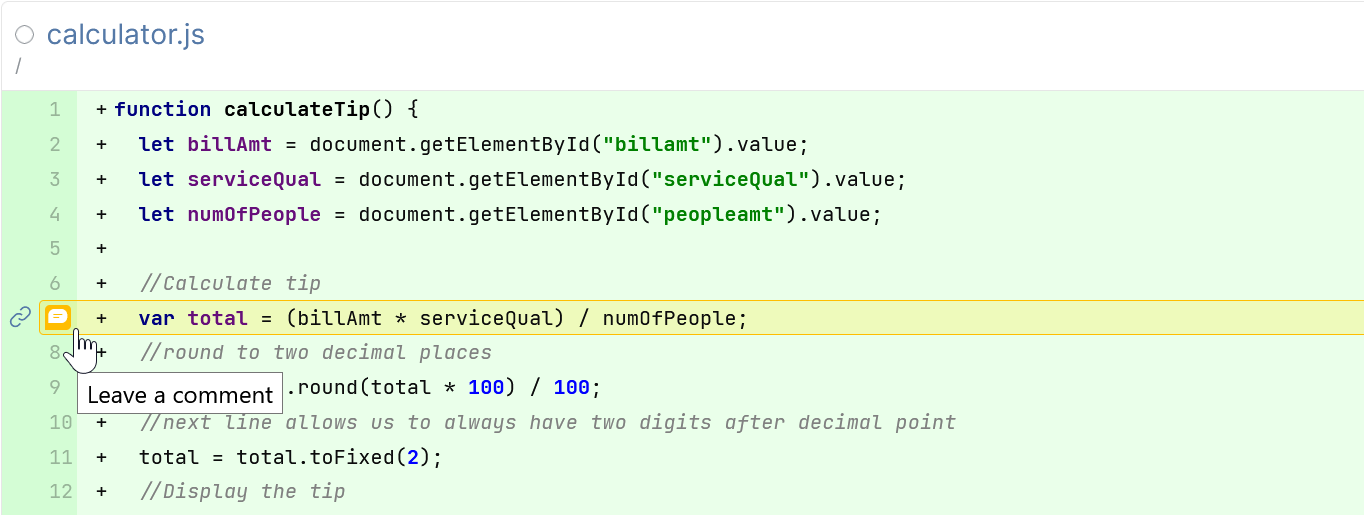Click the "//Display the tip" comment
The width and height of the screenshot is (1364, 515).
pos(242,491)
